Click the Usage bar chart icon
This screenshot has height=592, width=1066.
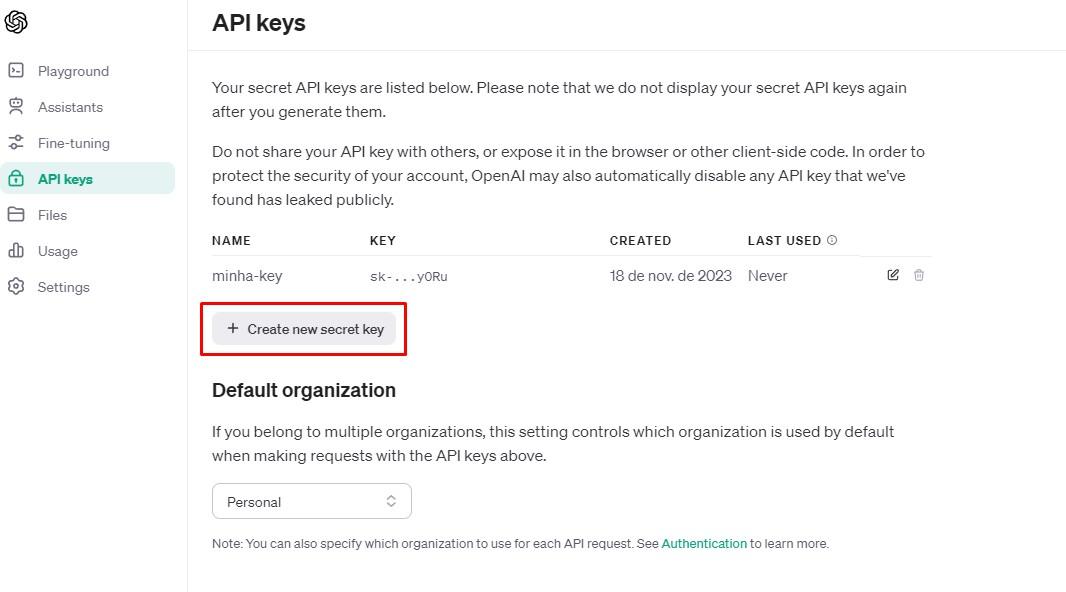pos(16,250)
